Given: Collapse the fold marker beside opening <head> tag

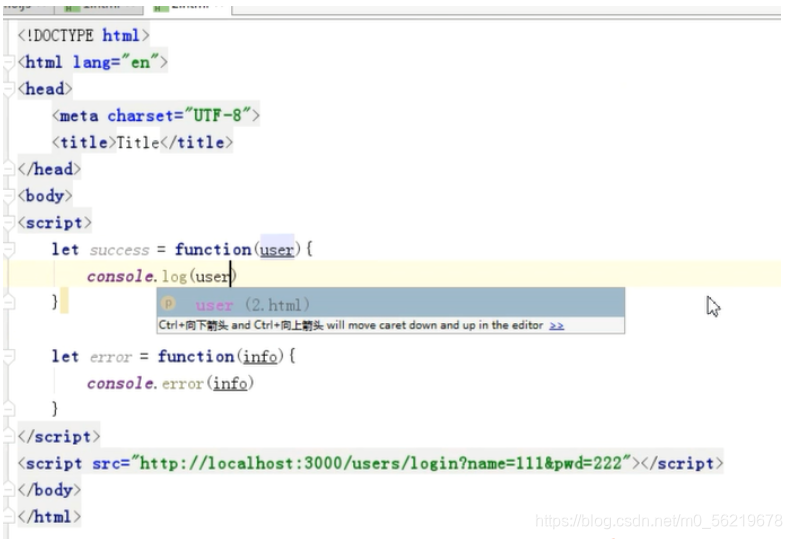Looking at the screenshot, I should pyautogui.click(x=8, y=89).
